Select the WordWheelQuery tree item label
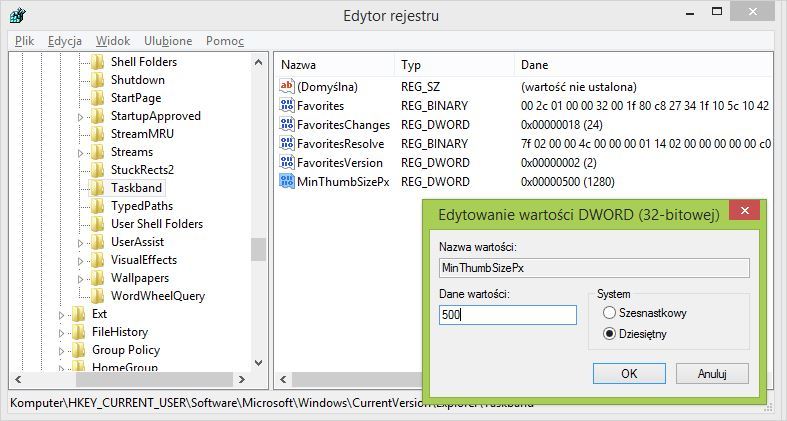The height and width of the screenshot is (421, 787). point(158,296)
